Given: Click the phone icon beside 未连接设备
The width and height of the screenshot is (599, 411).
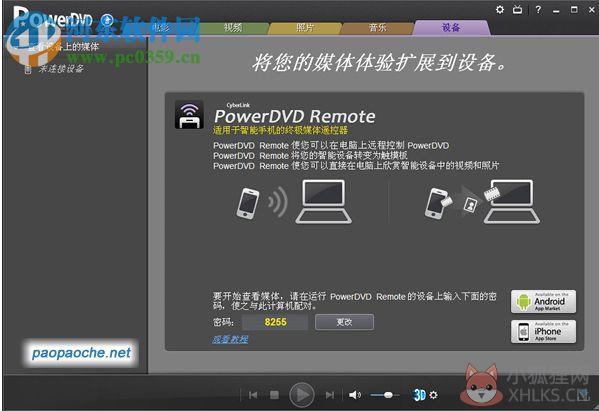Looking at the screenshot, I should pos(28,69).
